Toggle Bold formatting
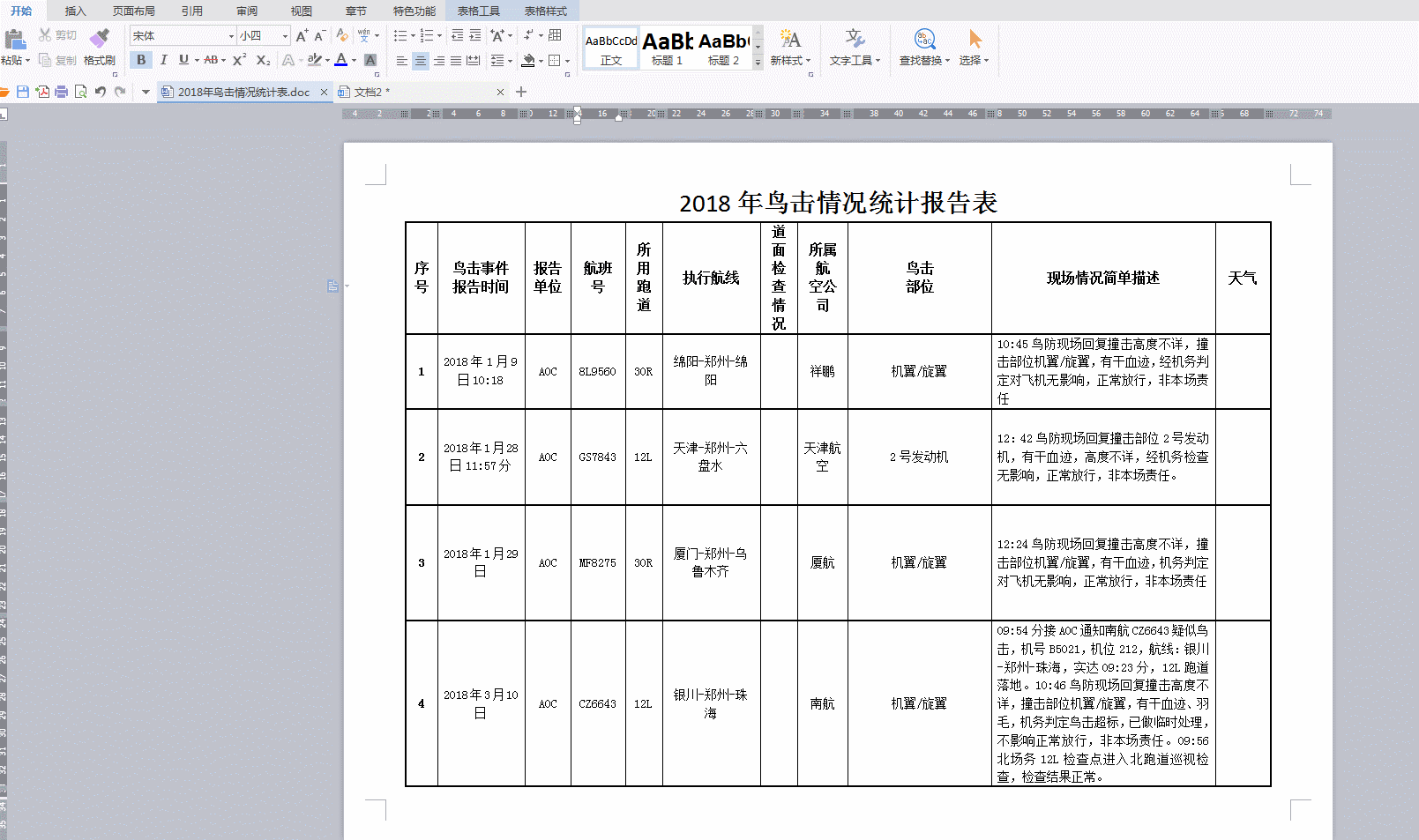 (x=141, y=60)
